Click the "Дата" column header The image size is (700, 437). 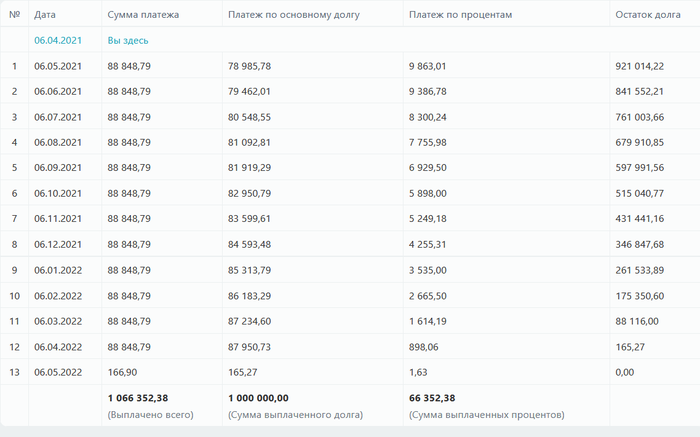tap(44, 15)
